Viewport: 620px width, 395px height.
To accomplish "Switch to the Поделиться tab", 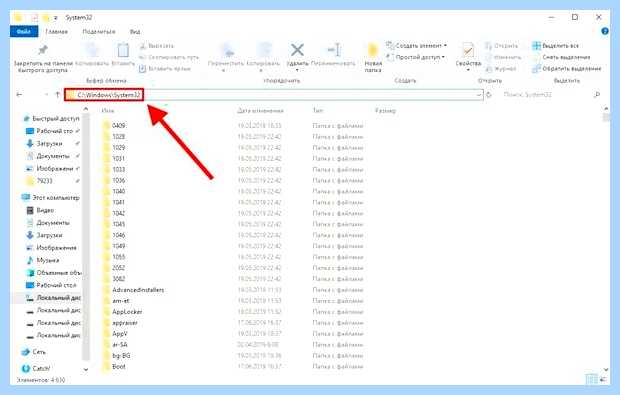I will coord(99,31).
